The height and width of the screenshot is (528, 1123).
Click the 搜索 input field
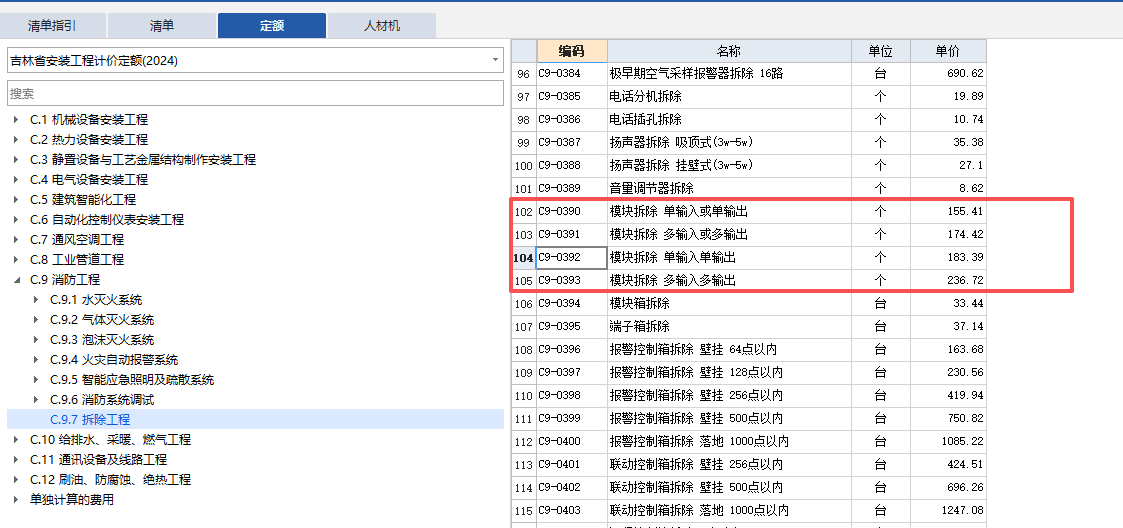[x=255, y=93]
